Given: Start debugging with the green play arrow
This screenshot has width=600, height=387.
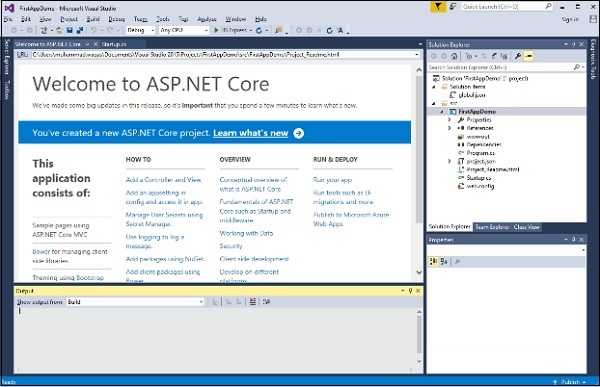Looking at the screenshot, I should (216, 30).
